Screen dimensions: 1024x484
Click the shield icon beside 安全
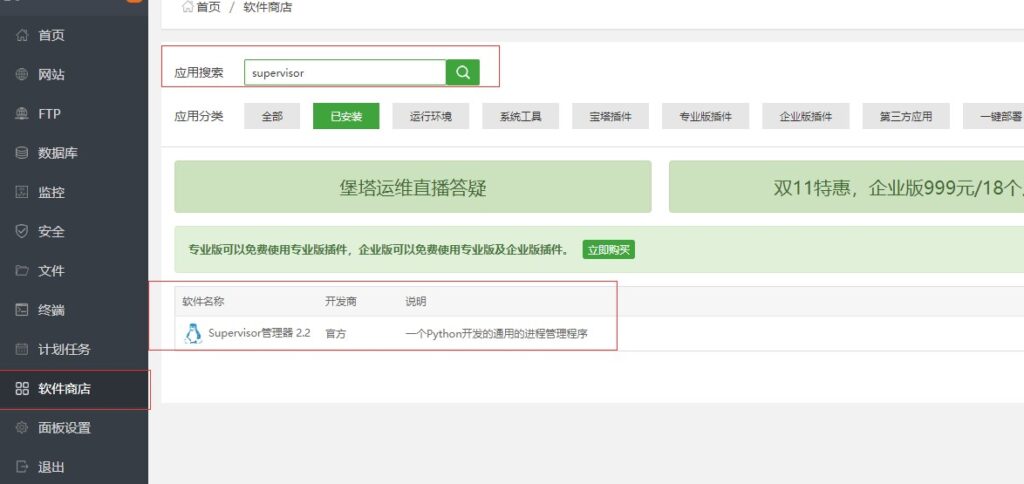click(22, 231)
